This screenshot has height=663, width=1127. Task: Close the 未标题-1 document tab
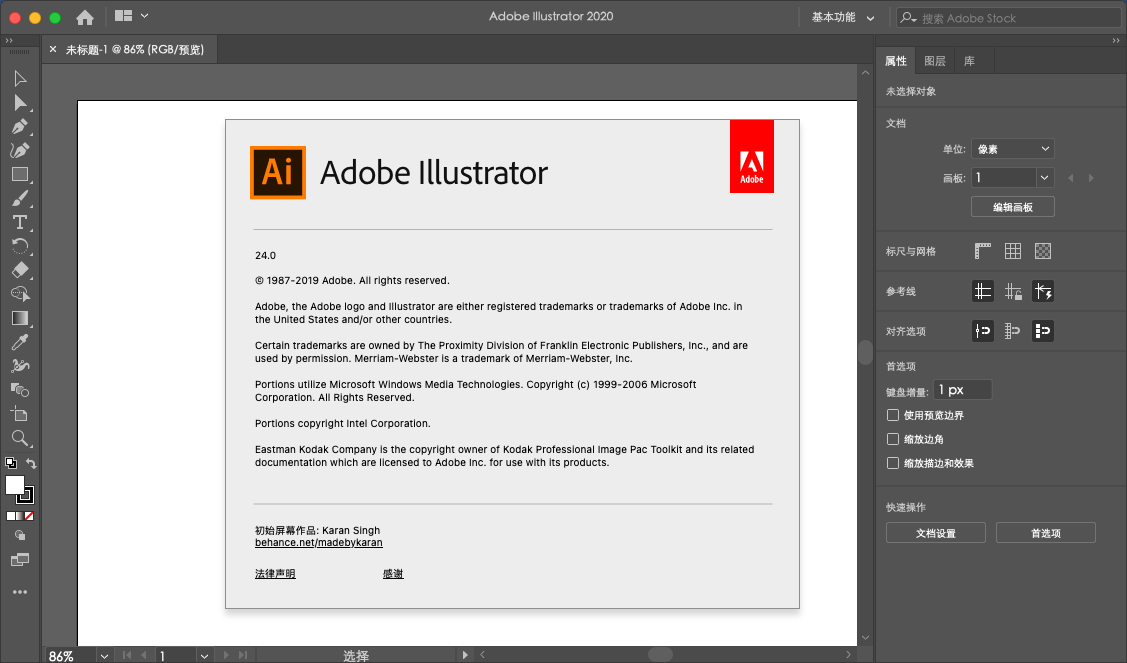point(52,50)
